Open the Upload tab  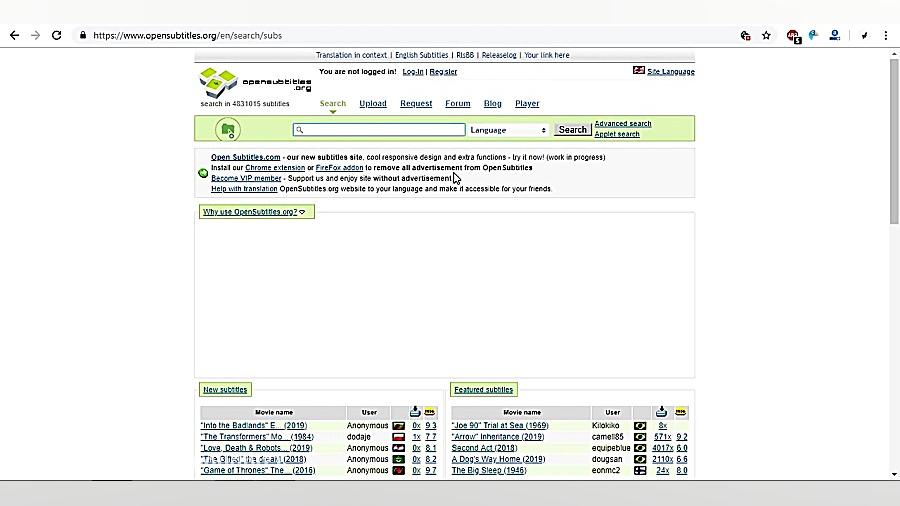(x=373, y=103)
